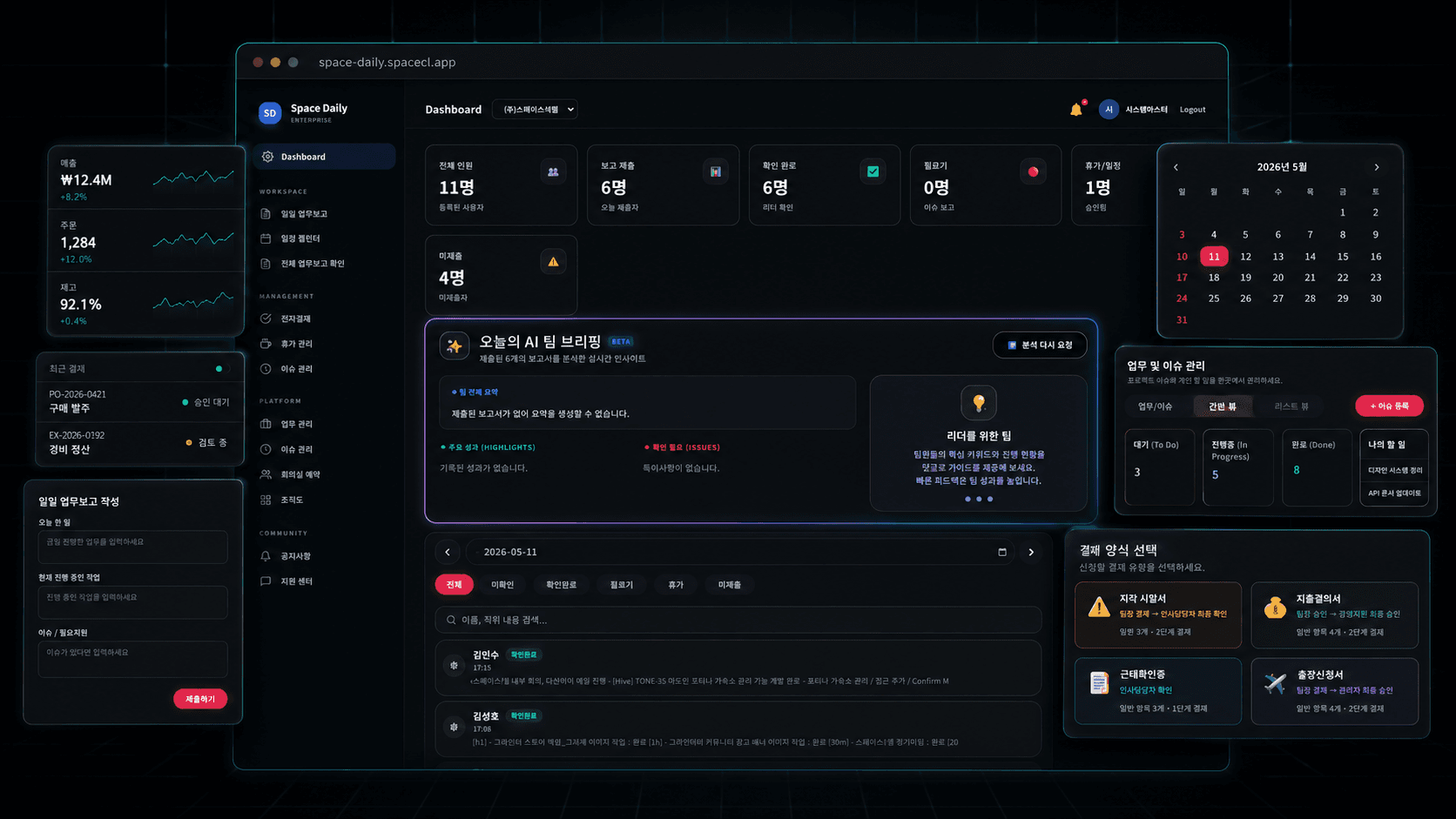The width and height of the screenshot is (1456, 819).
Task: Open 휴가 관리 in the sidebar
Action: pos(296,344)
